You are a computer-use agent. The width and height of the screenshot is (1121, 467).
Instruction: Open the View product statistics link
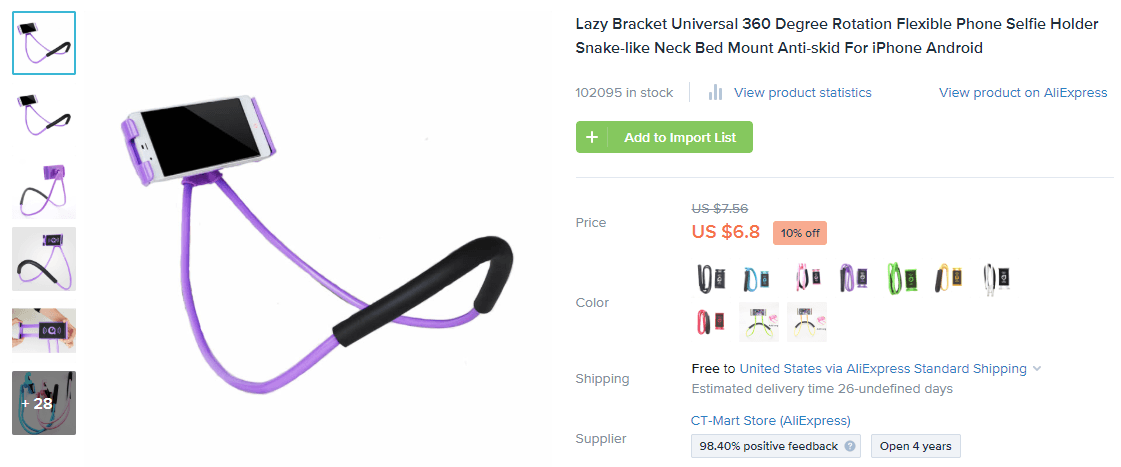click(x=802, y=93)
